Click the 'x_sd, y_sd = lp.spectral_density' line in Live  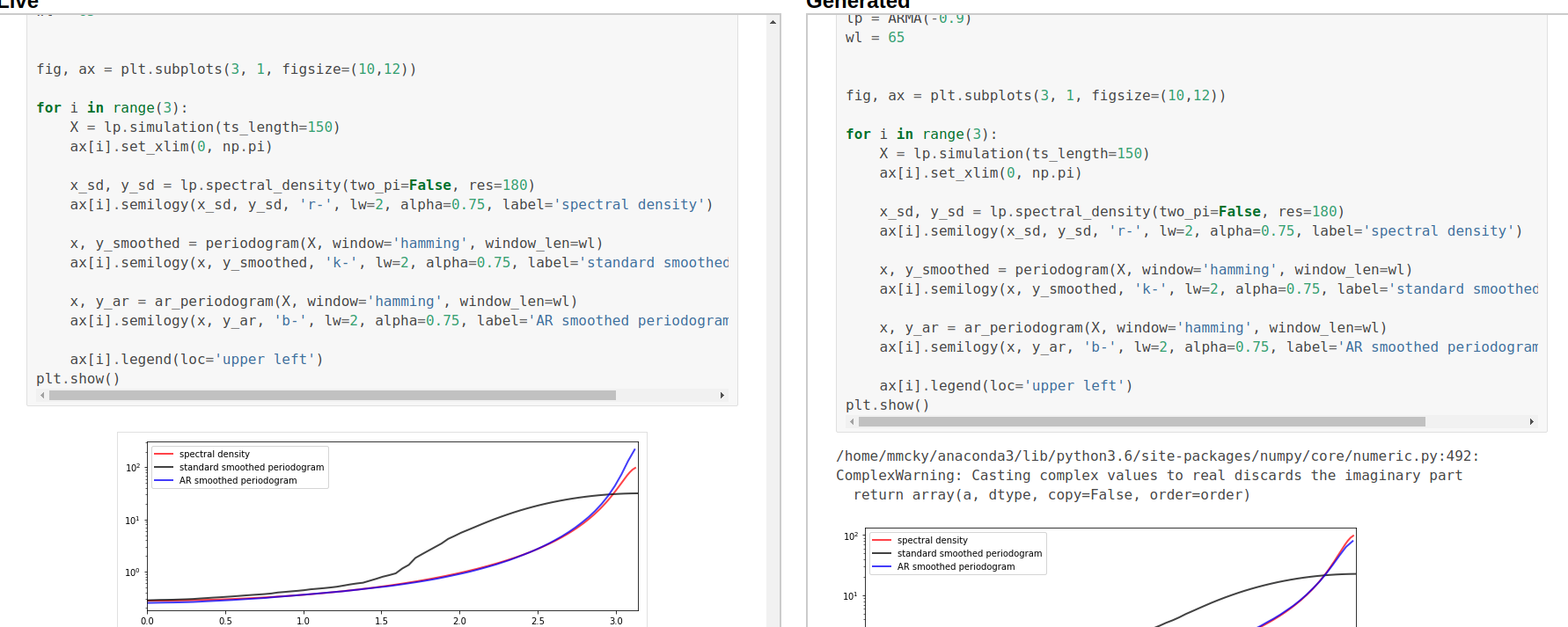coord(303,186)
